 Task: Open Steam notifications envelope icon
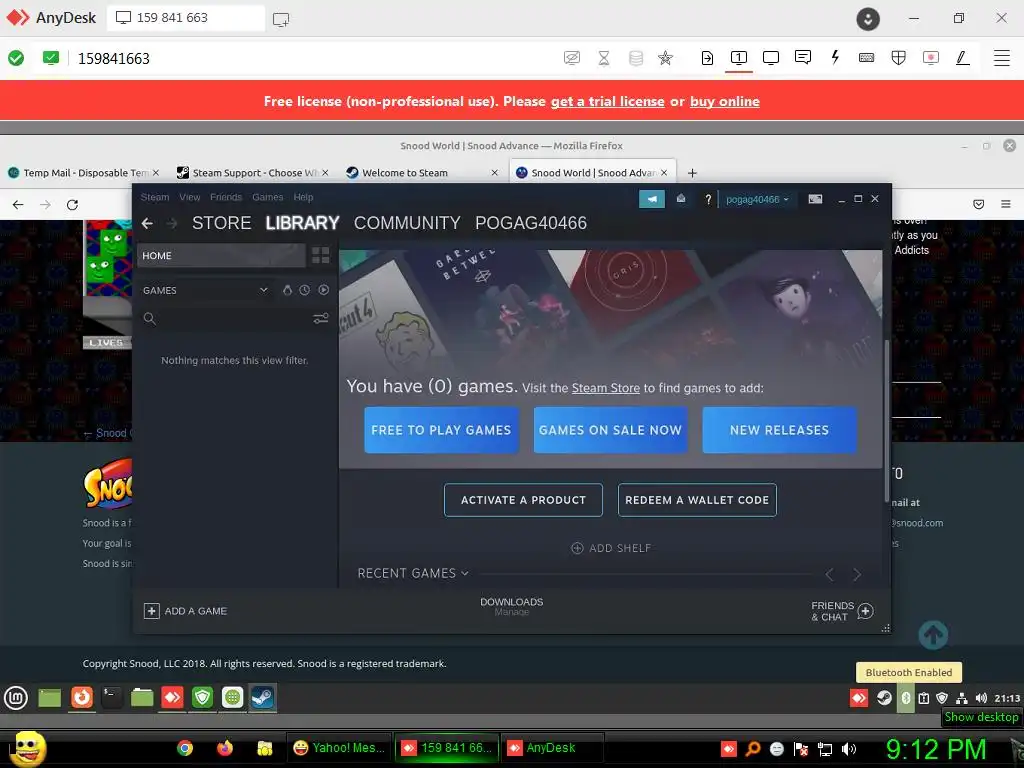680,199
